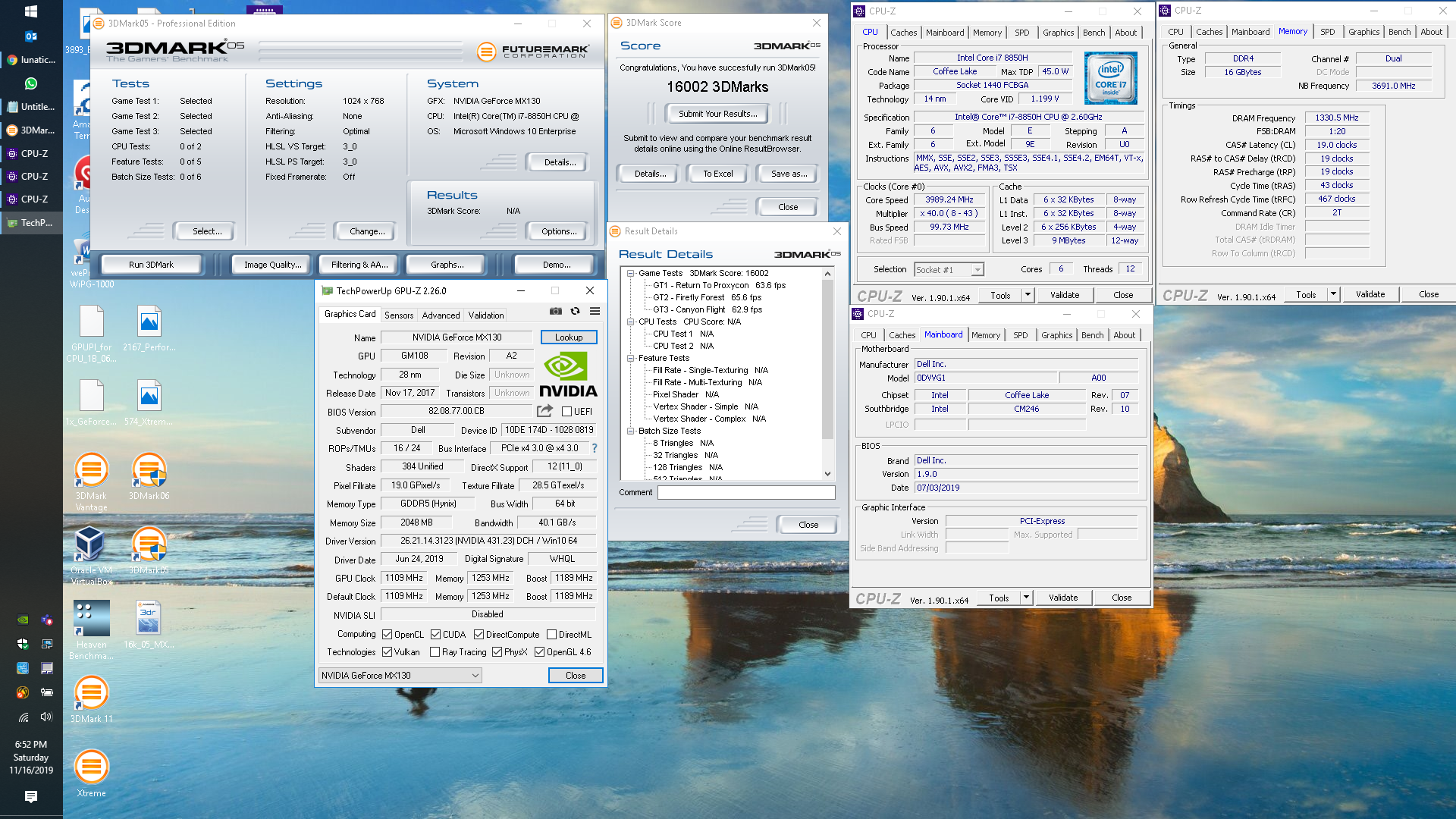The height and width of the screenshot is (819, 1456).
Task: Click the To Excel button
Action: coord(717,174)
